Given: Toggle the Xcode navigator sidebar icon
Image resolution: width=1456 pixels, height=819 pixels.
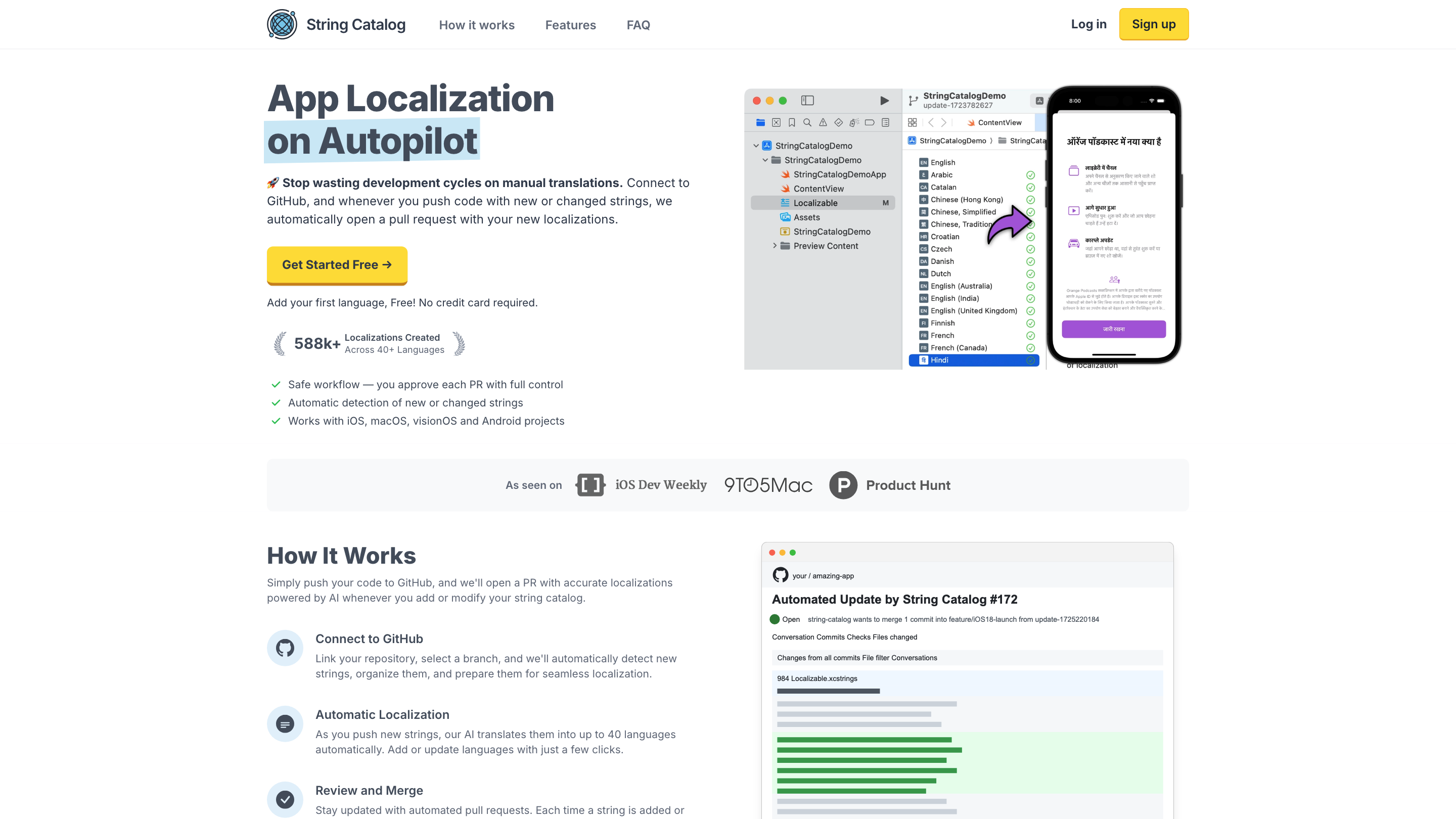Looking at the screenshot, I should point(807,101).
